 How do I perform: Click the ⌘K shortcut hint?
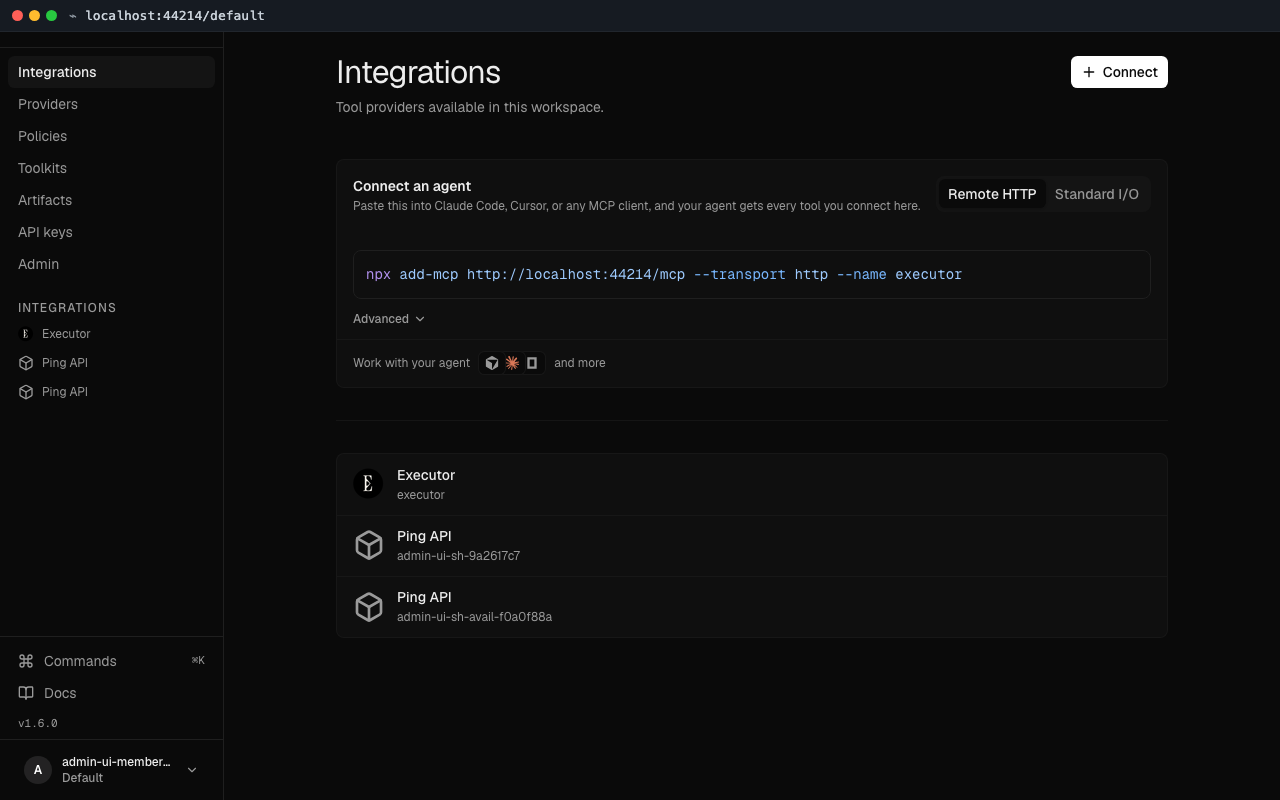(x=198, y=661)
